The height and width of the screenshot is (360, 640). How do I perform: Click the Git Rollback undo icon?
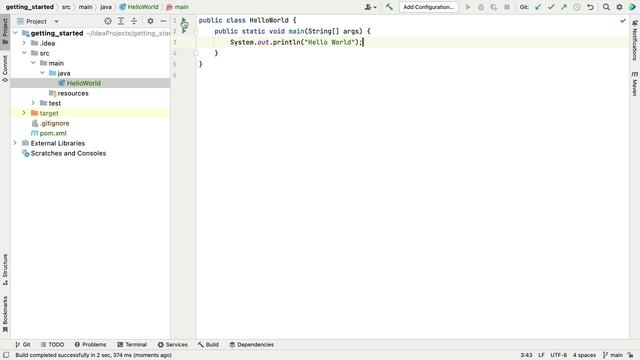590,7
